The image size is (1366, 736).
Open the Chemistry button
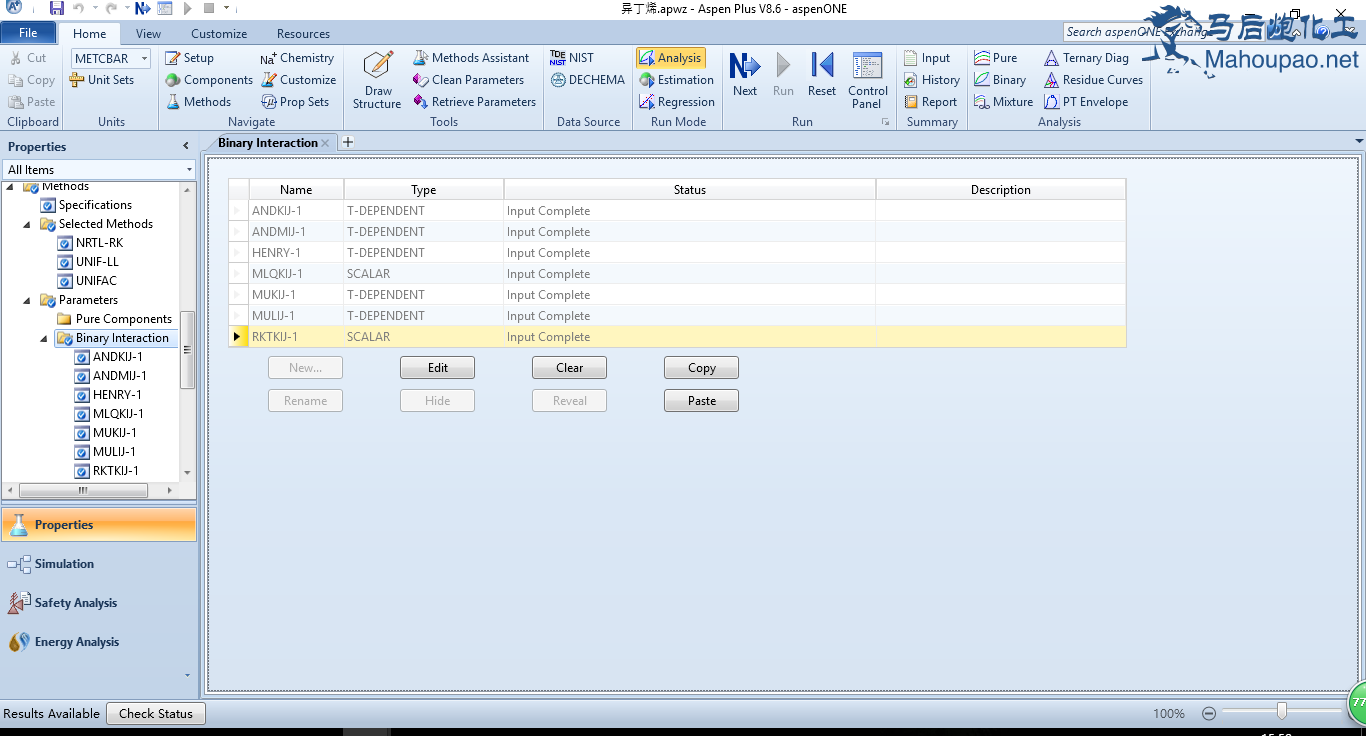pos(297,58)
